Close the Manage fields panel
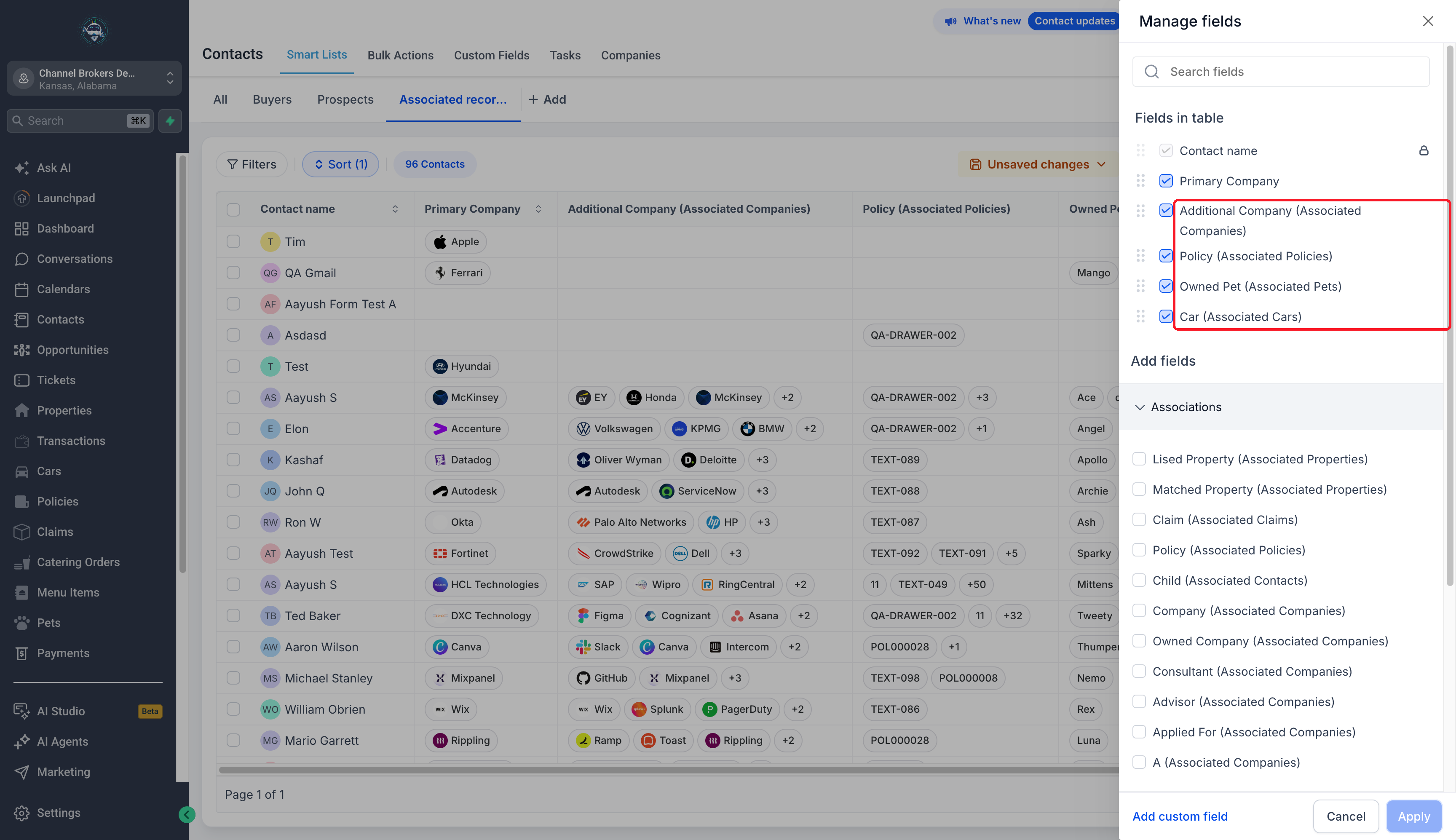Screen dimensions: 1456x840 pyautogui.click(x=1428, y=21)
